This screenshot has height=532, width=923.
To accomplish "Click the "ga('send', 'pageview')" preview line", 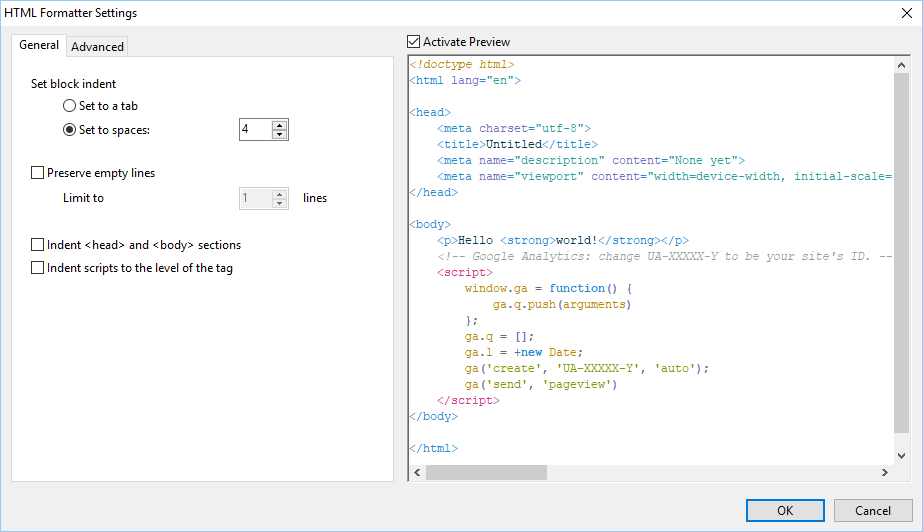I will [541, 384].
